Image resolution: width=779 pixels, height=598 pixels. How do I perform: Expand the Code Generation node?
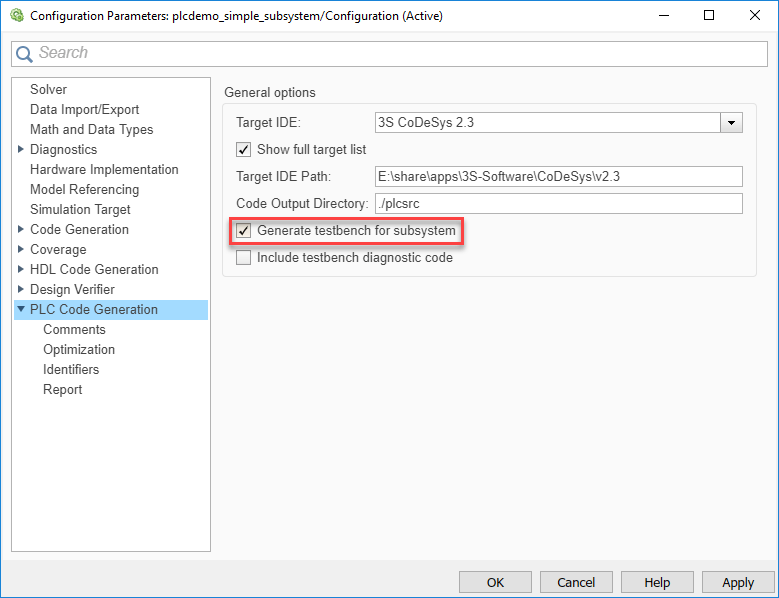[21, 229]
